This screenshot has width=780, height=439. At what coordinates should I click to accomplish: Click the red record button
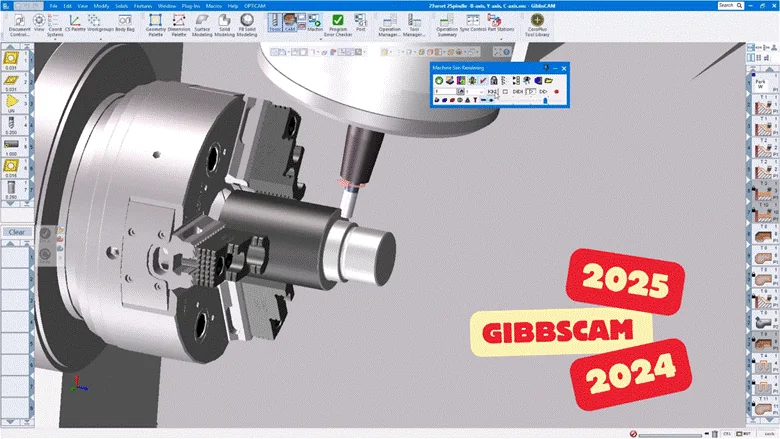click(x=557, y=91)
